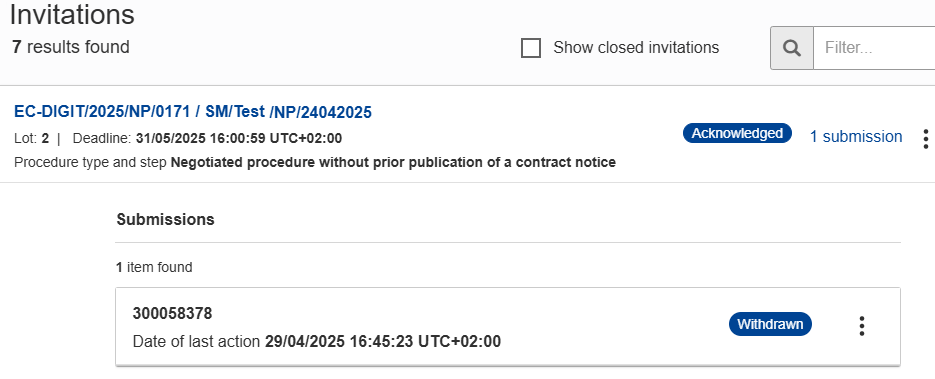This screenshot has height=379, width=935.
Task: Click the Submissions section heading
Action: (x=165, y=219)
